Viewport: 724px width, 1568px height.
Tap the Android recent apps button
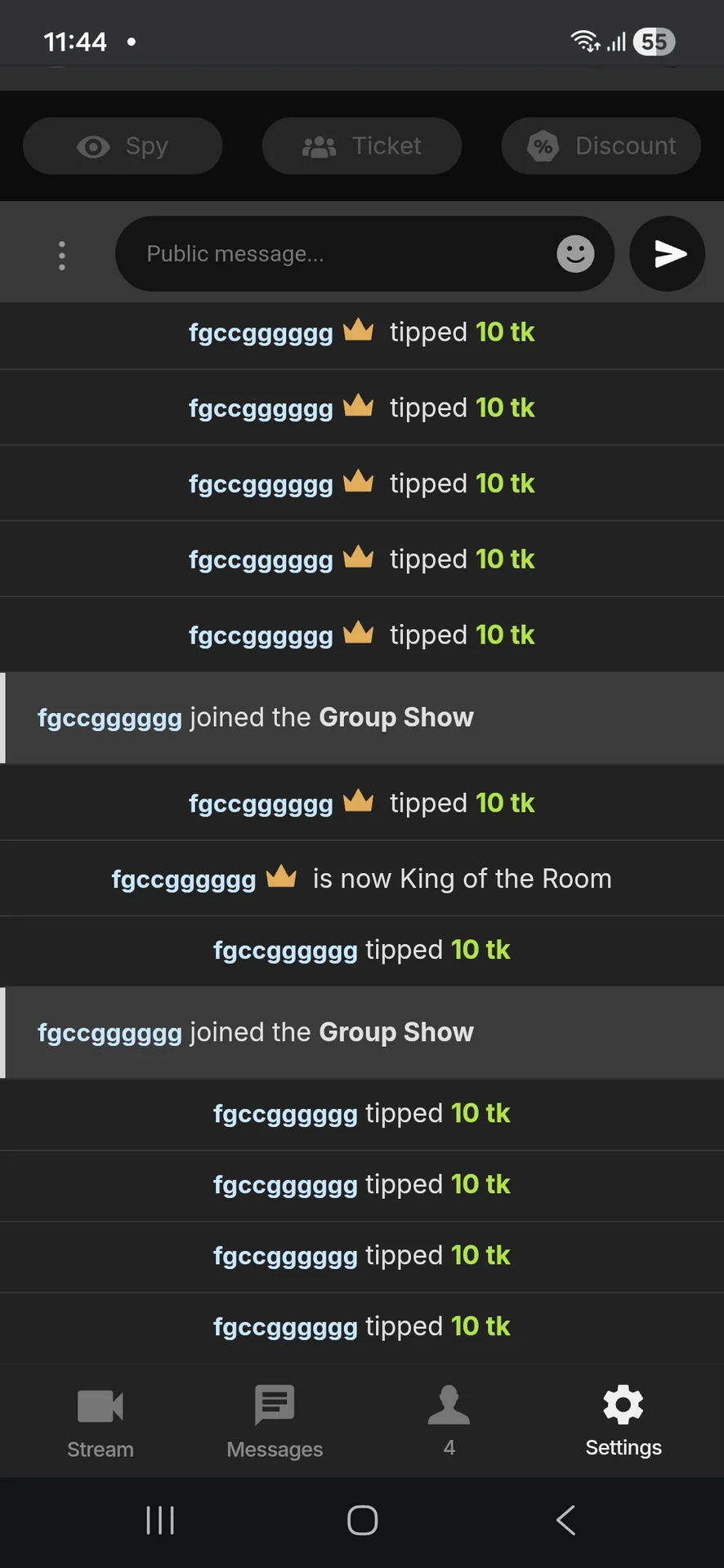click(160, 1521)
